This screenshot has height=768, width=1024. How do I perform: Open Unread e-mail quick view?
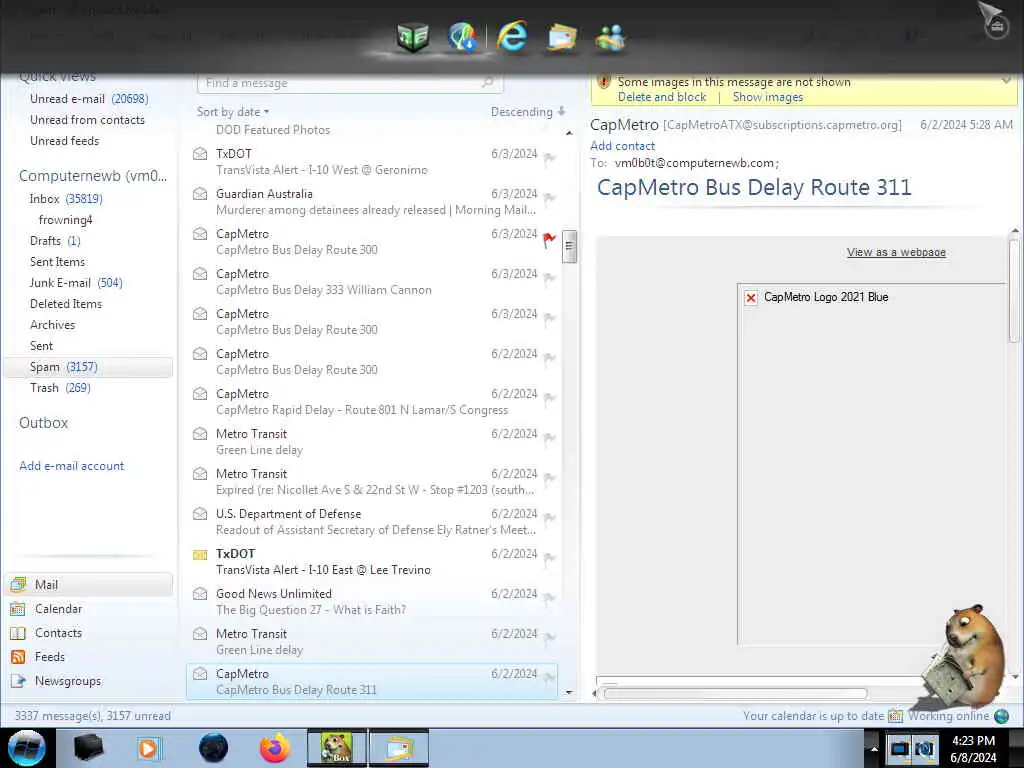tap(89, 99)
